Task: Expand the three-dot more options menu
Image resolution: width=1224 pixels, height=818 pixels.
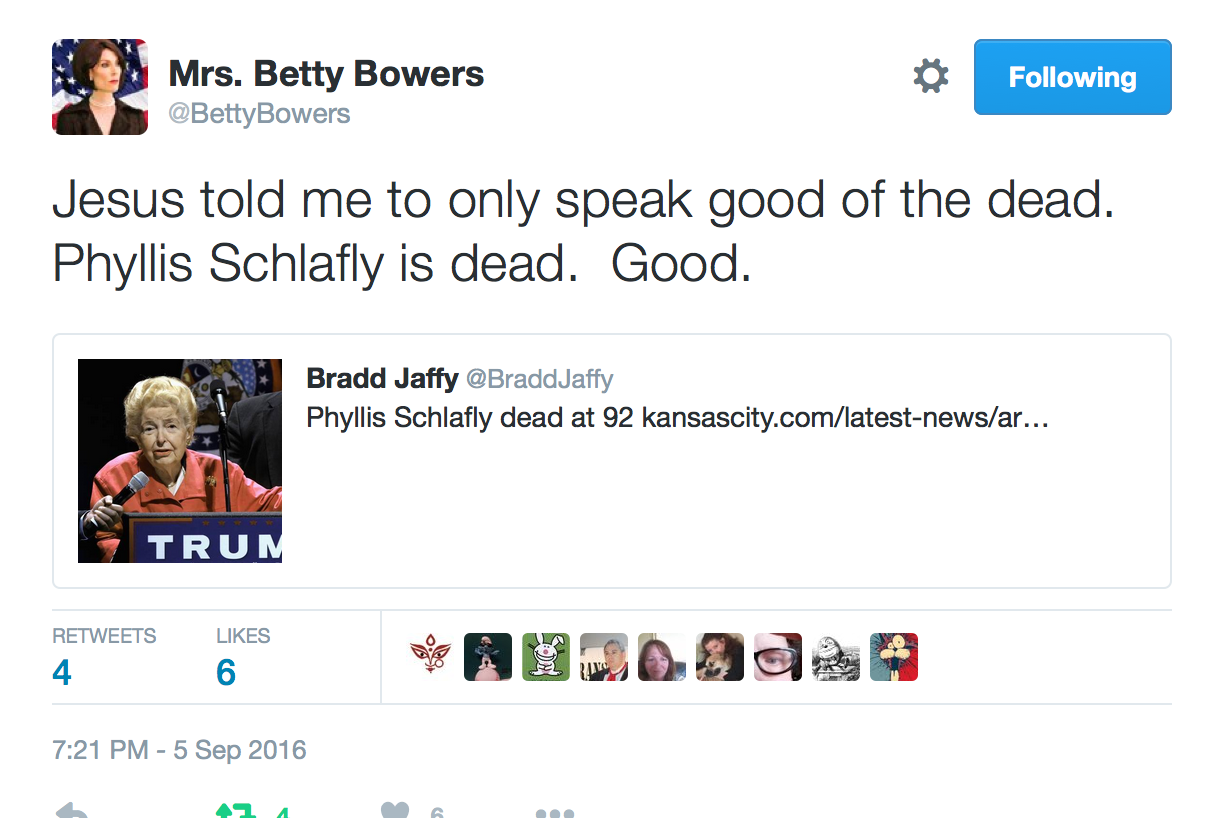Action: 554,813
